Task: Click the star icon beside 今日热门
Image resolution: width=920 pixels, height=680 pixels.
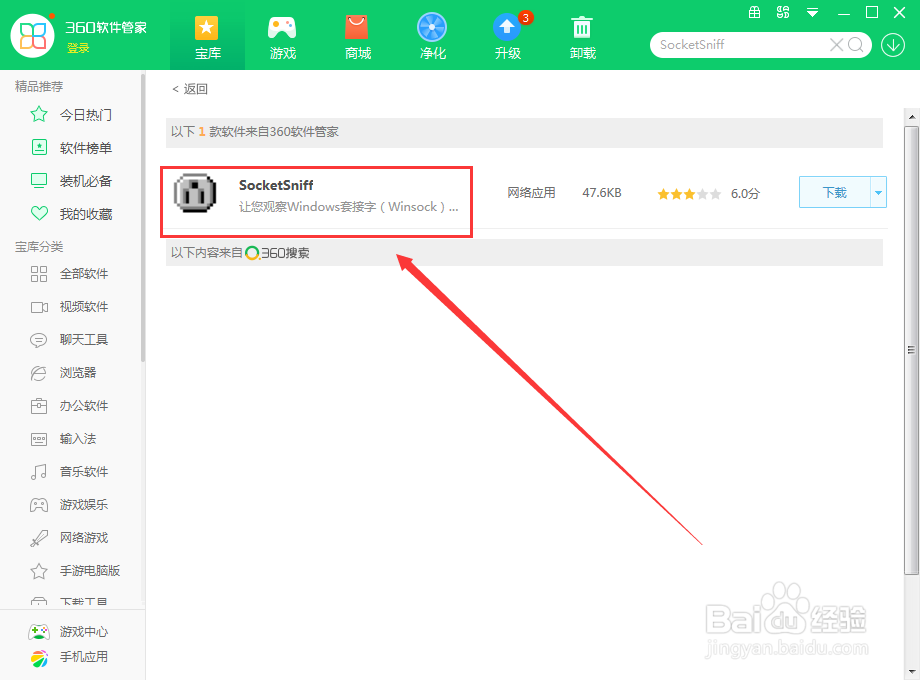Action: 39,114
